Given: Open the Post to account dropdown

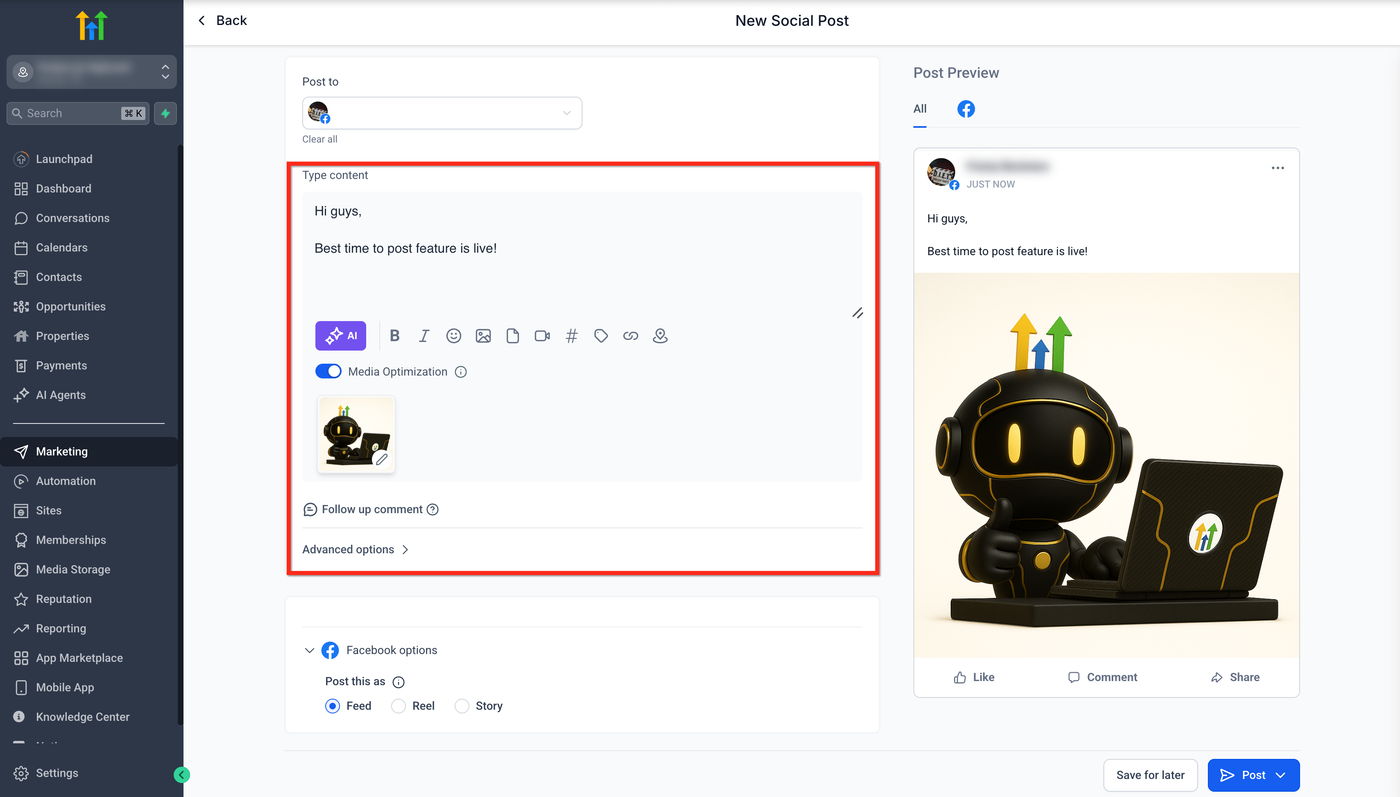Looking at the screenshot, I should tap(442, 113).
